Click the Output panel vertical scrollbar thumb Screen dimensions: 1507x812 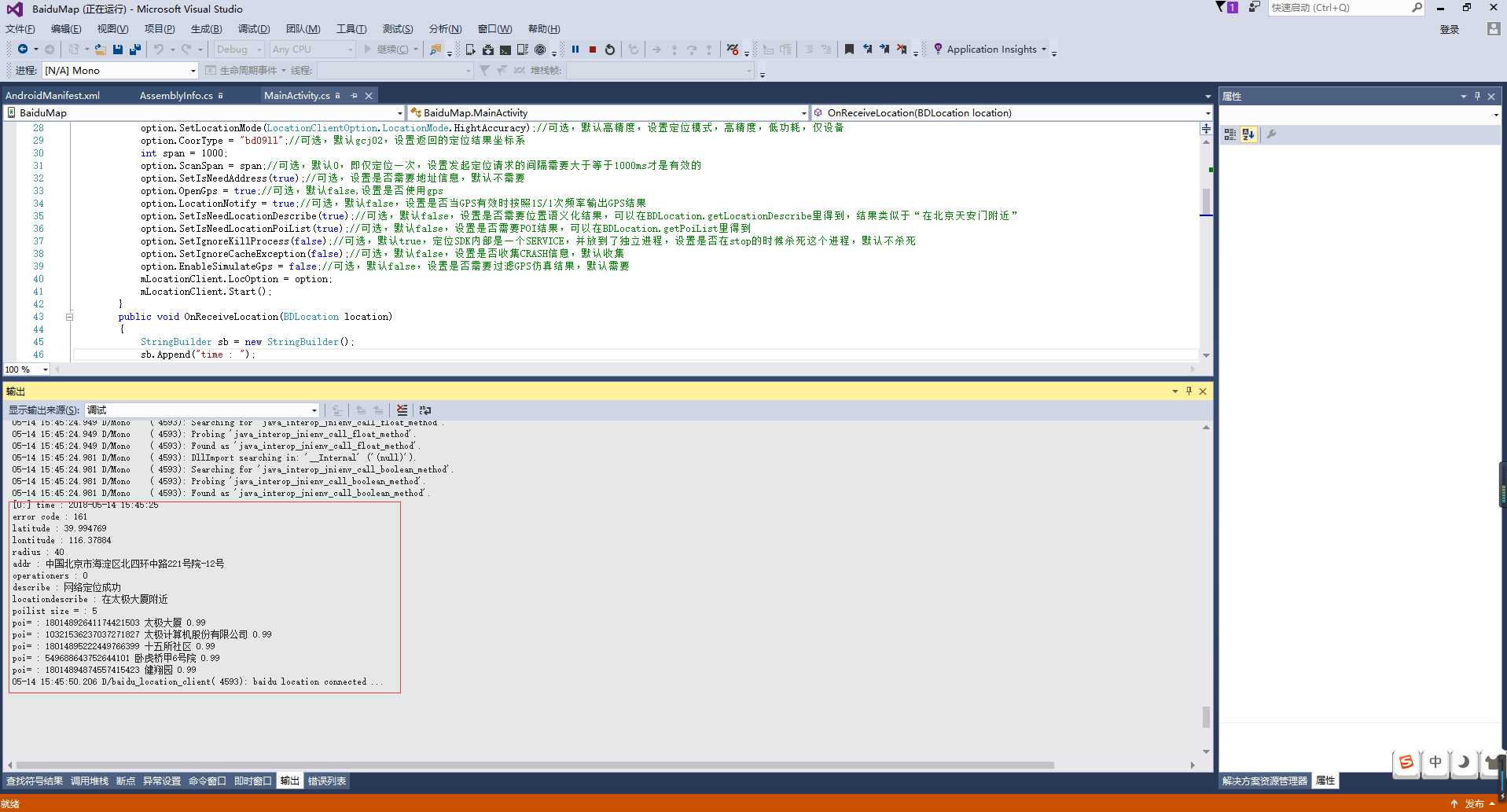(x=1206, y=717)
